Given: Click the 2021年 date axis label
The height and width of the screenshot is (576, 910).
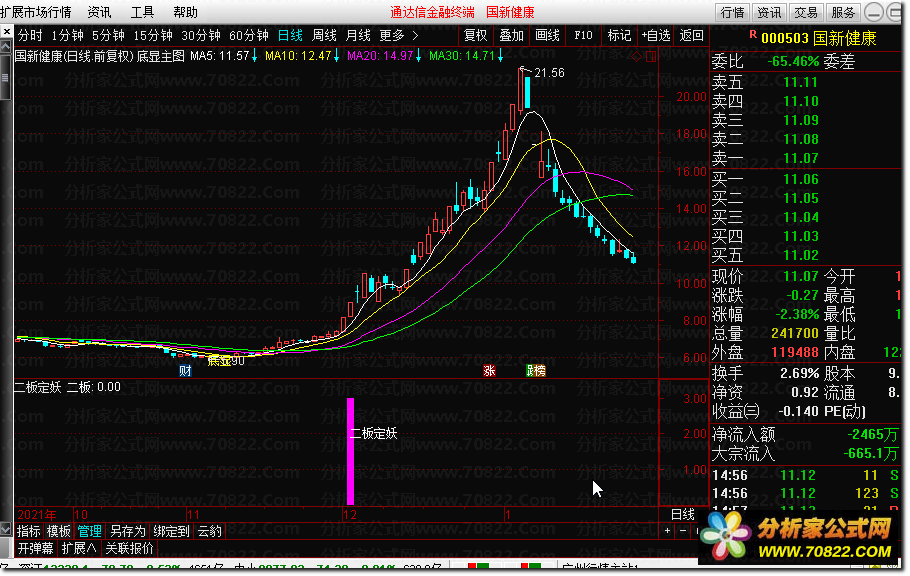Looking at the screenshot, I should (37, 514).
